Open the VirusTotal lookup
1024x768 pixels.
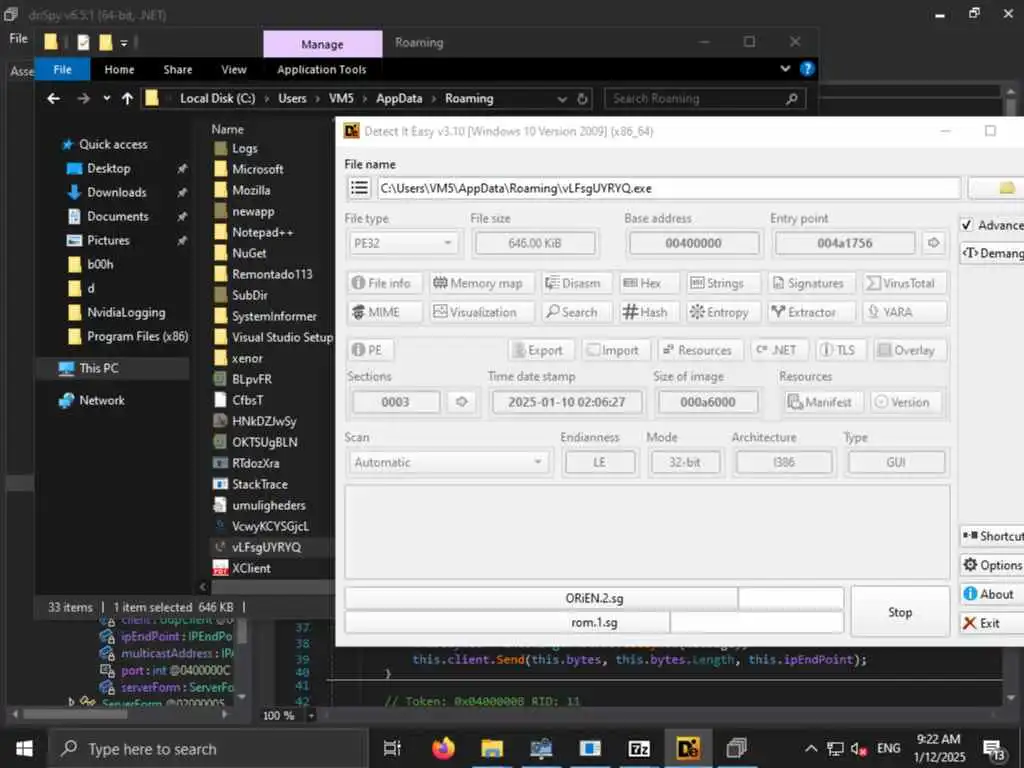tap(904, 283)
